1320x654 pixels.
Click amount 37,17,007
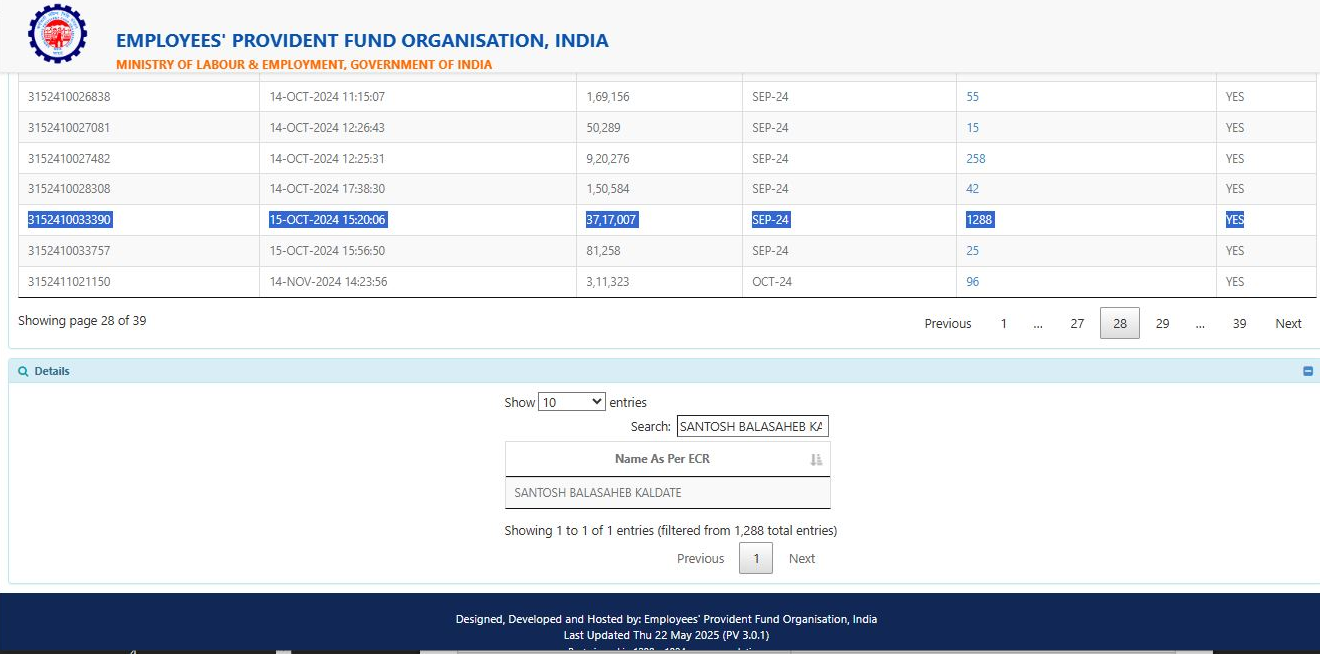coord(611,220)
